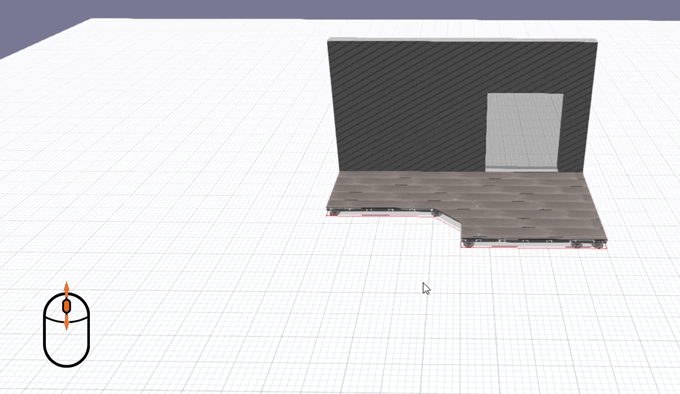The image size is (680, 394).
Task: Select the door opening in the wall
Action: click(524, 132)
